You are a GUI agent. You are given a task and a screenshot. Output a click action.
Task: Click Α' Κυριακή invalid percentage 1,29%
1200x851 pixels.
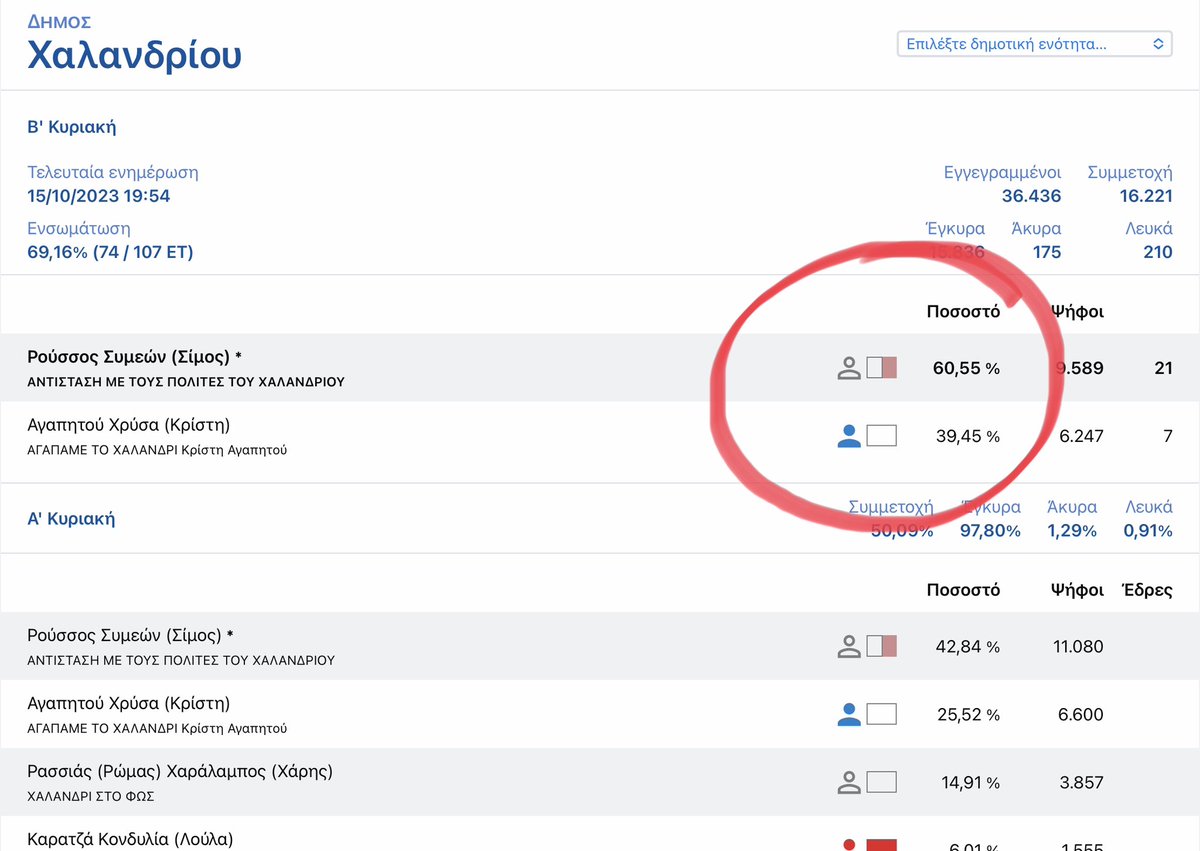tap(1072, 531)
